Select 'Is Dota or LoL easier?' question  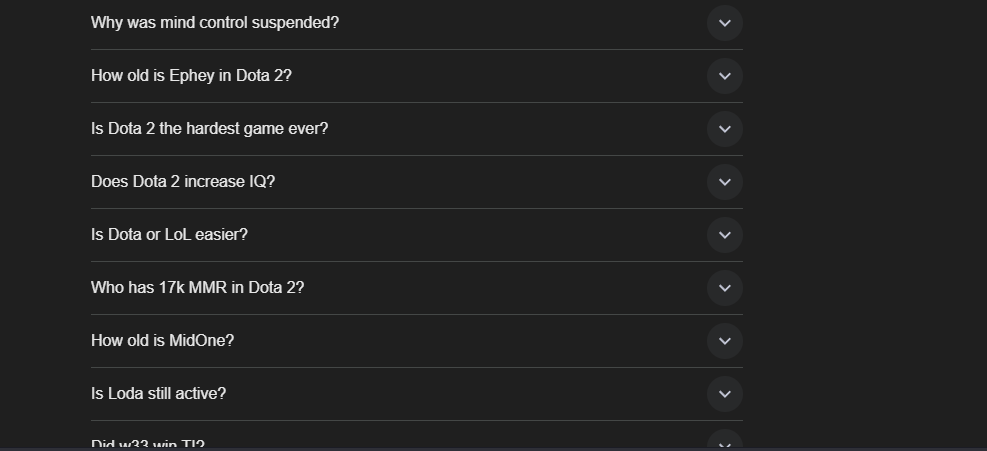pyautogui.click(x=169, y=234)
